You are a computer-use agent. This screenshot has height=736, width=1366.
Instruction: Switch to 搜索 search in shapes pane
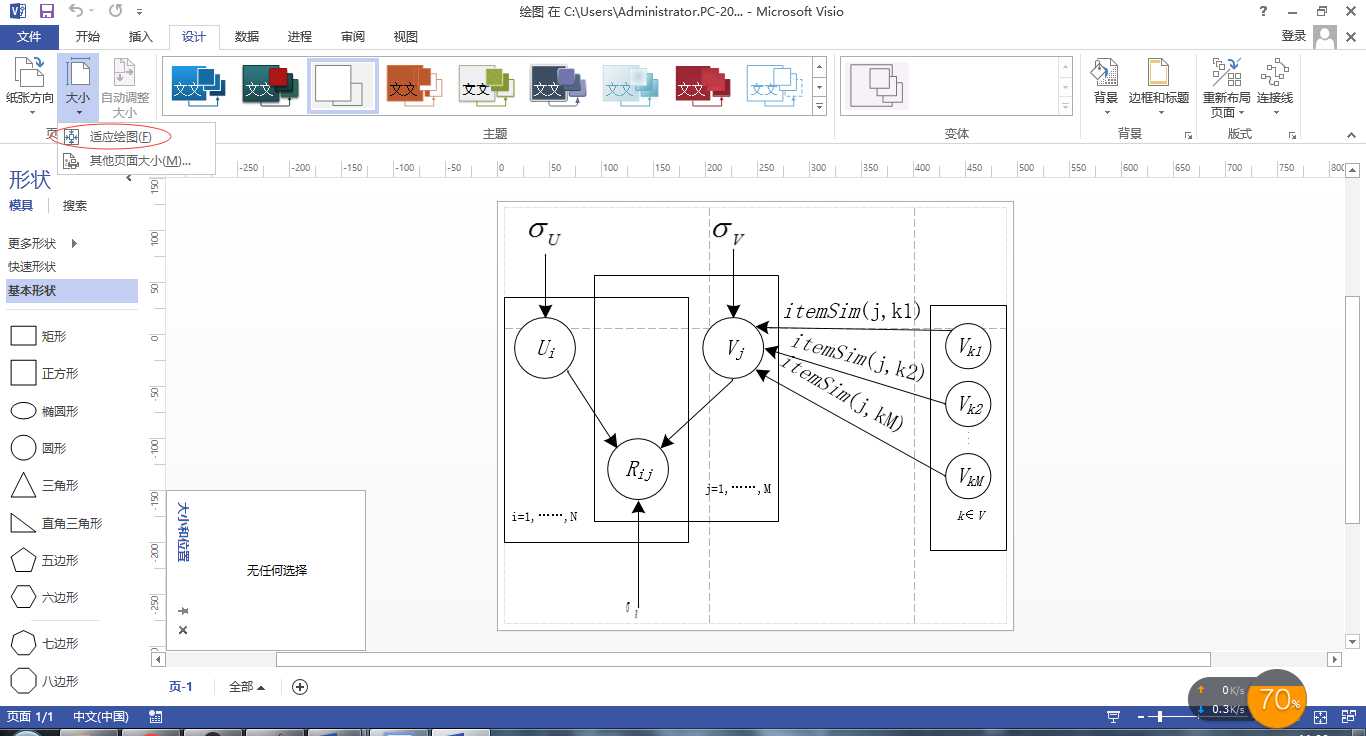point(75,205)
